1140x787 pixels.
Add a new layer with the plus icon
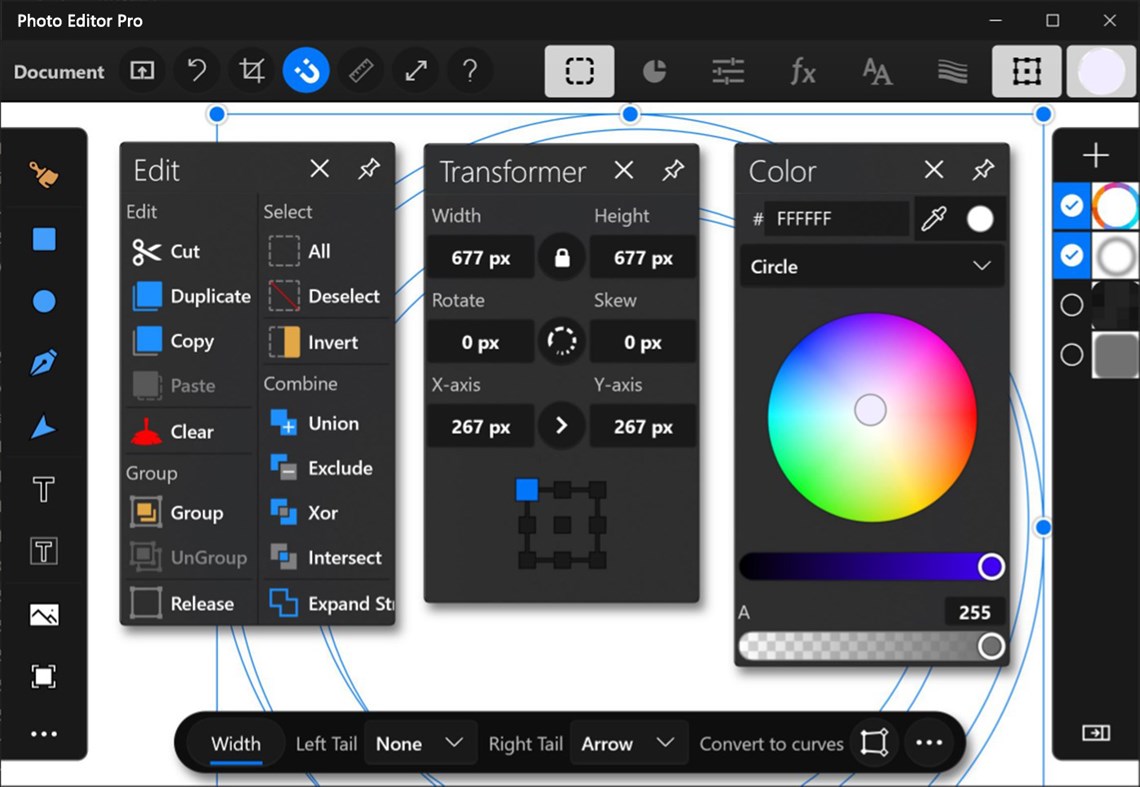(x=1095, y=155)
